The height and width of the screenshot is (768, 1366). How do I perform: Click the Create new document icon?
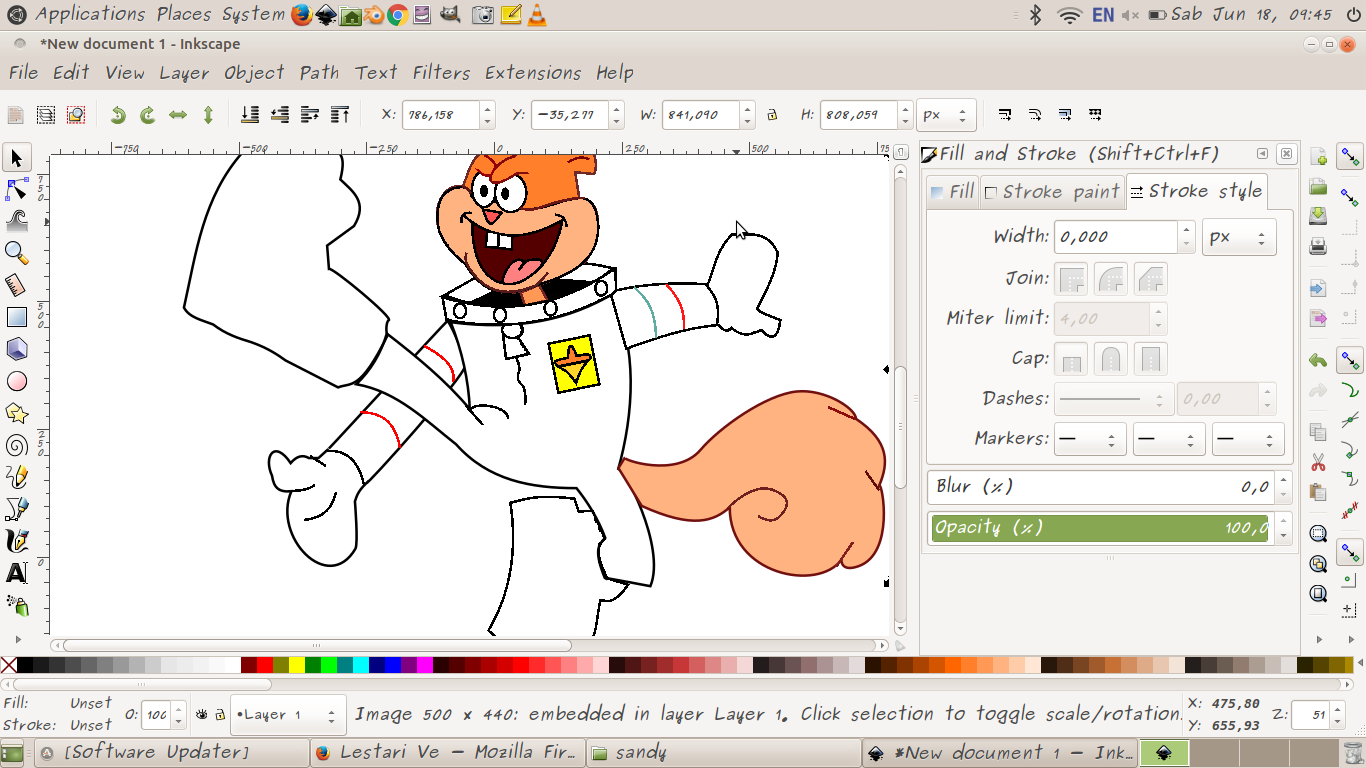pos(1318,158)
